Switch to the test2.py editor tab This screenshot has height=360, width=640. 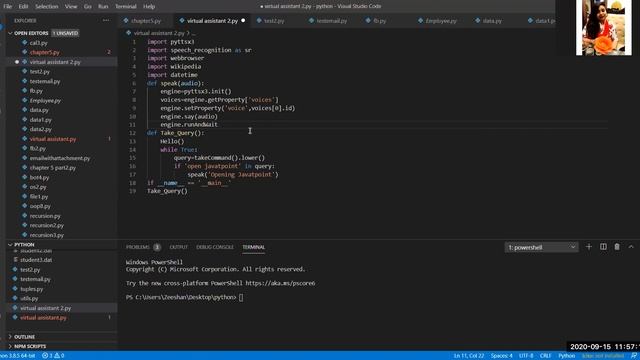pos(274,20)
